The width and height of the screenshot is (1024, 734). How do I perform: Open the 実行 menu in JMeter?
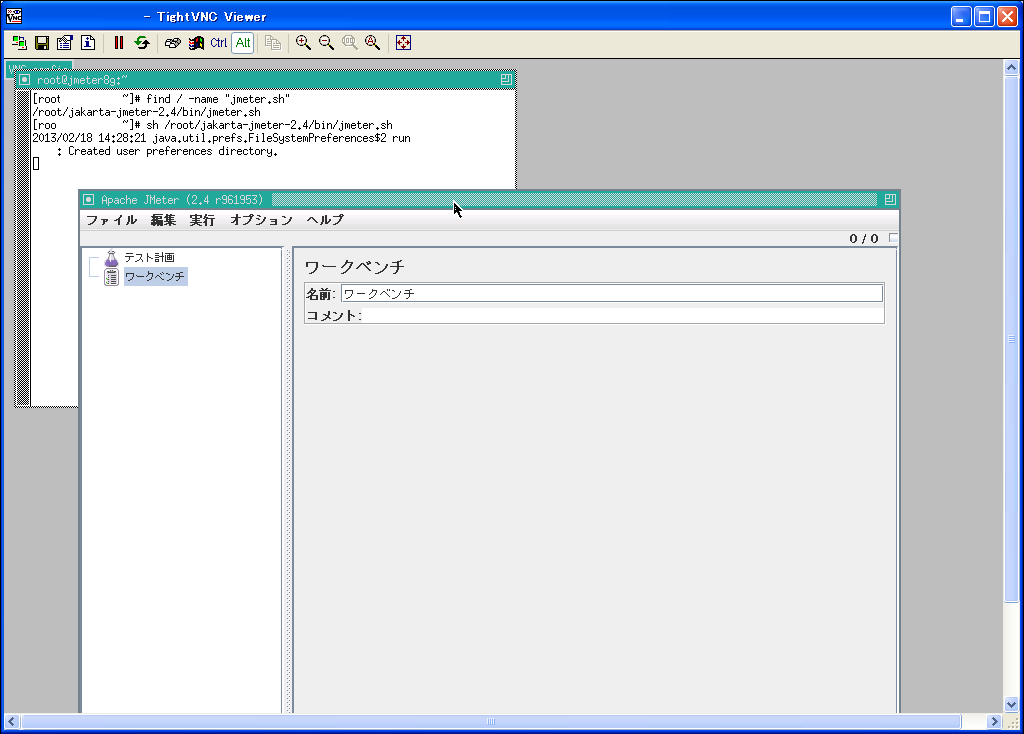(x=202, y=220)
